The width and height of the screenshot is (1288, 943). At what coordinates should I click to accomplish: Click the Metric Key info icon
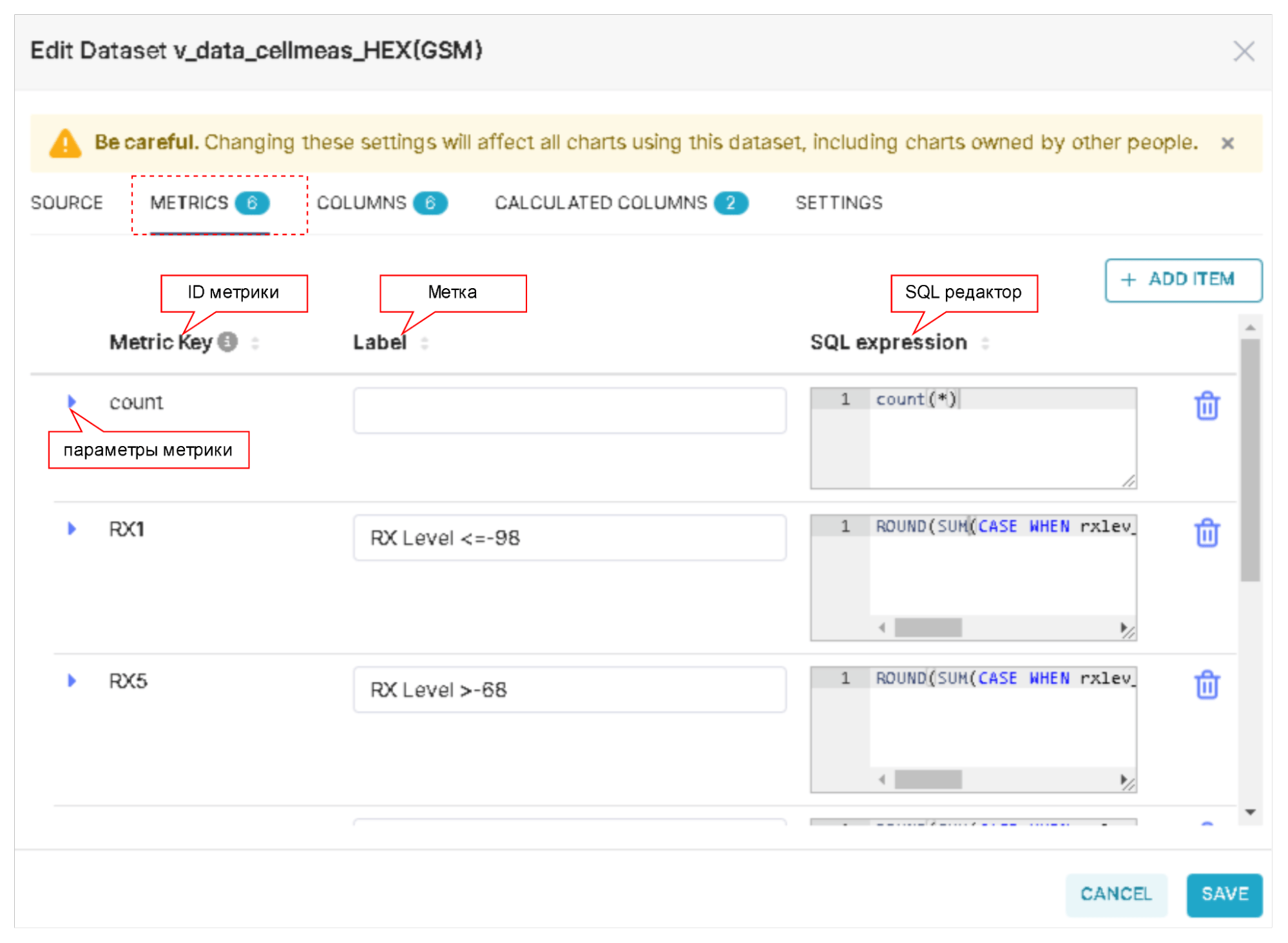click(x=227, y=342)
